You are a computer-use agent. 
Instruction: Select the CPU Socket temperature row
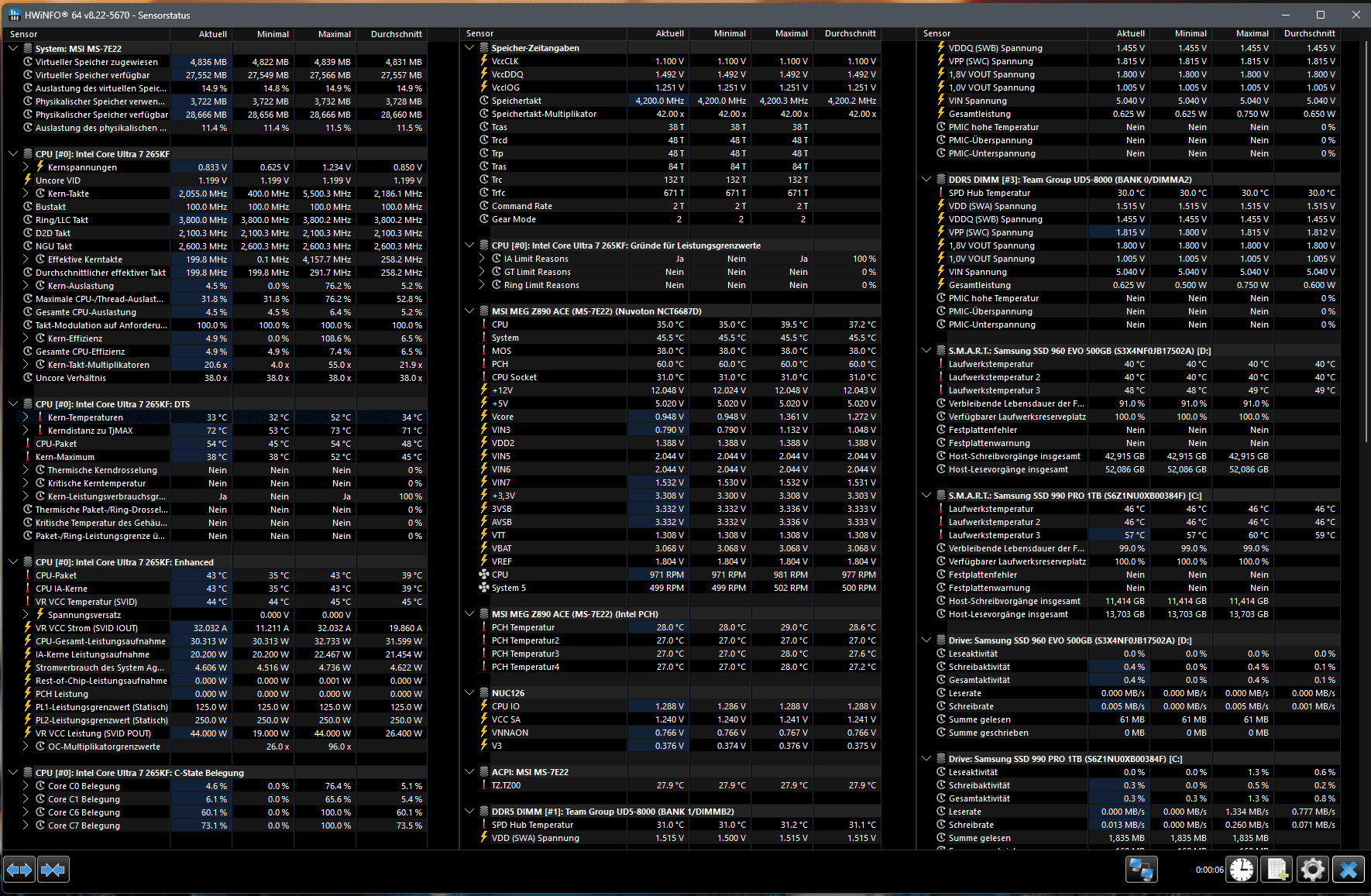point(672,377)
